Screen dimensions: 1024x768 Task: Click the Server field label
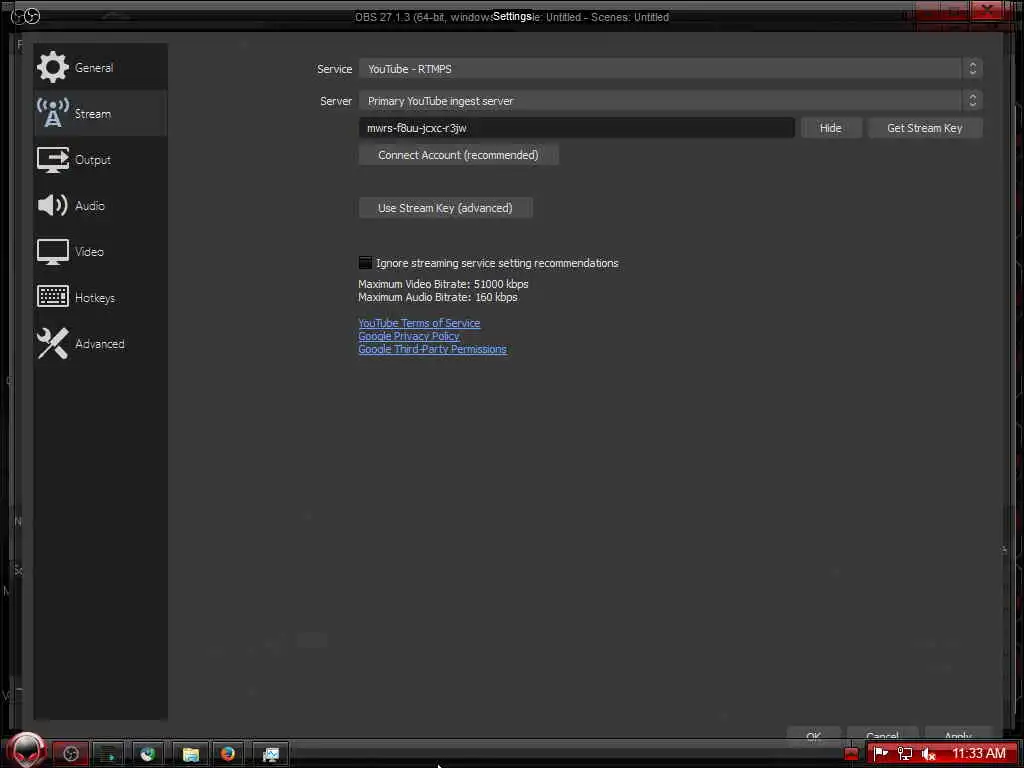click(x=336, y=101)
